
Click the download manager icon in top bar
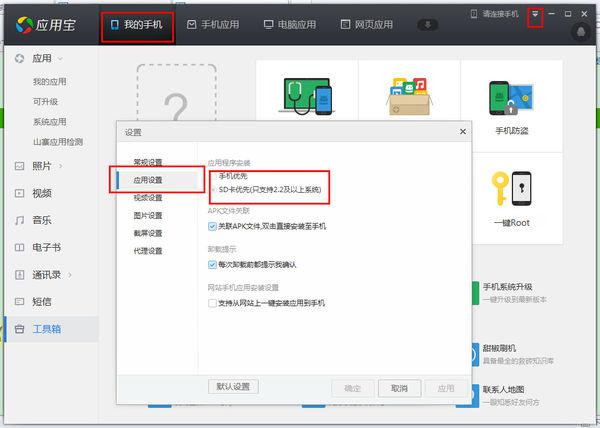[x=428, y=25]
